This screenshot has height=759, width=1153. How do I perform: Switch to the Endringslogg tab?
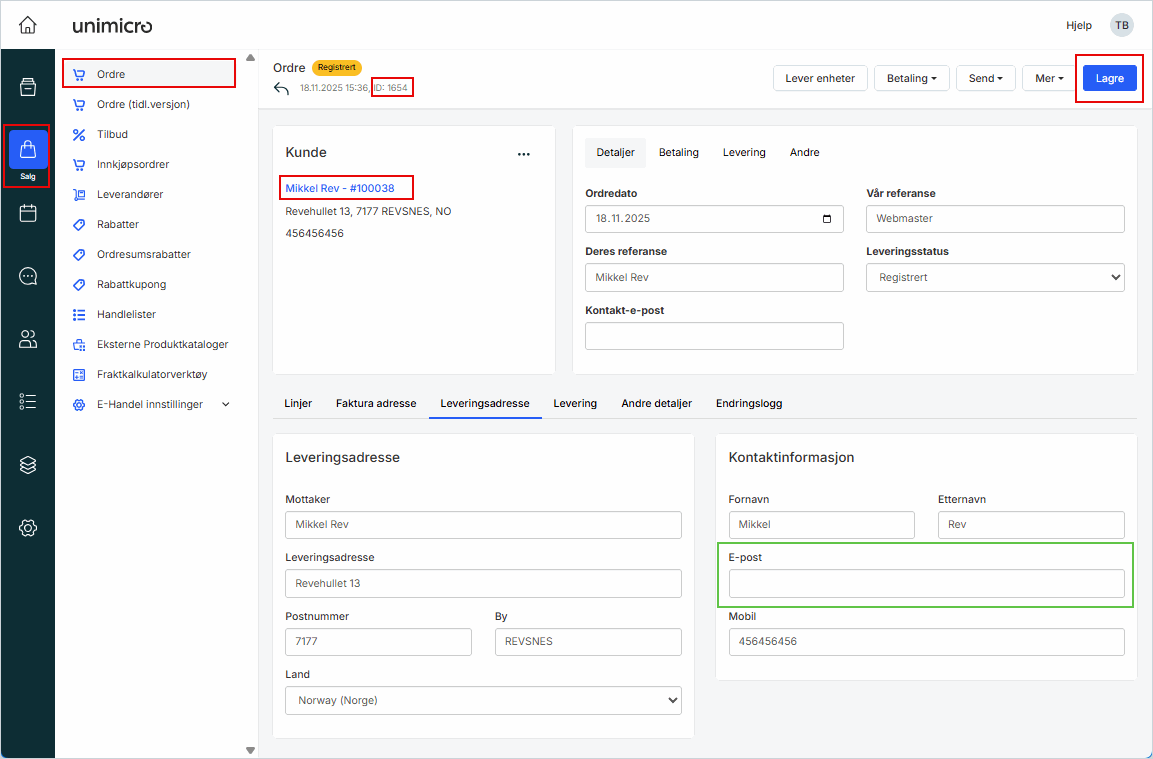(748, 403)
